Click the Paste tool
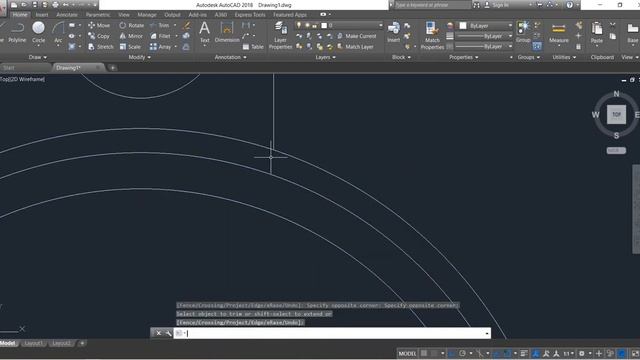Image resolution: width=640 pixels, height=360 pixels. coord(597,33)
